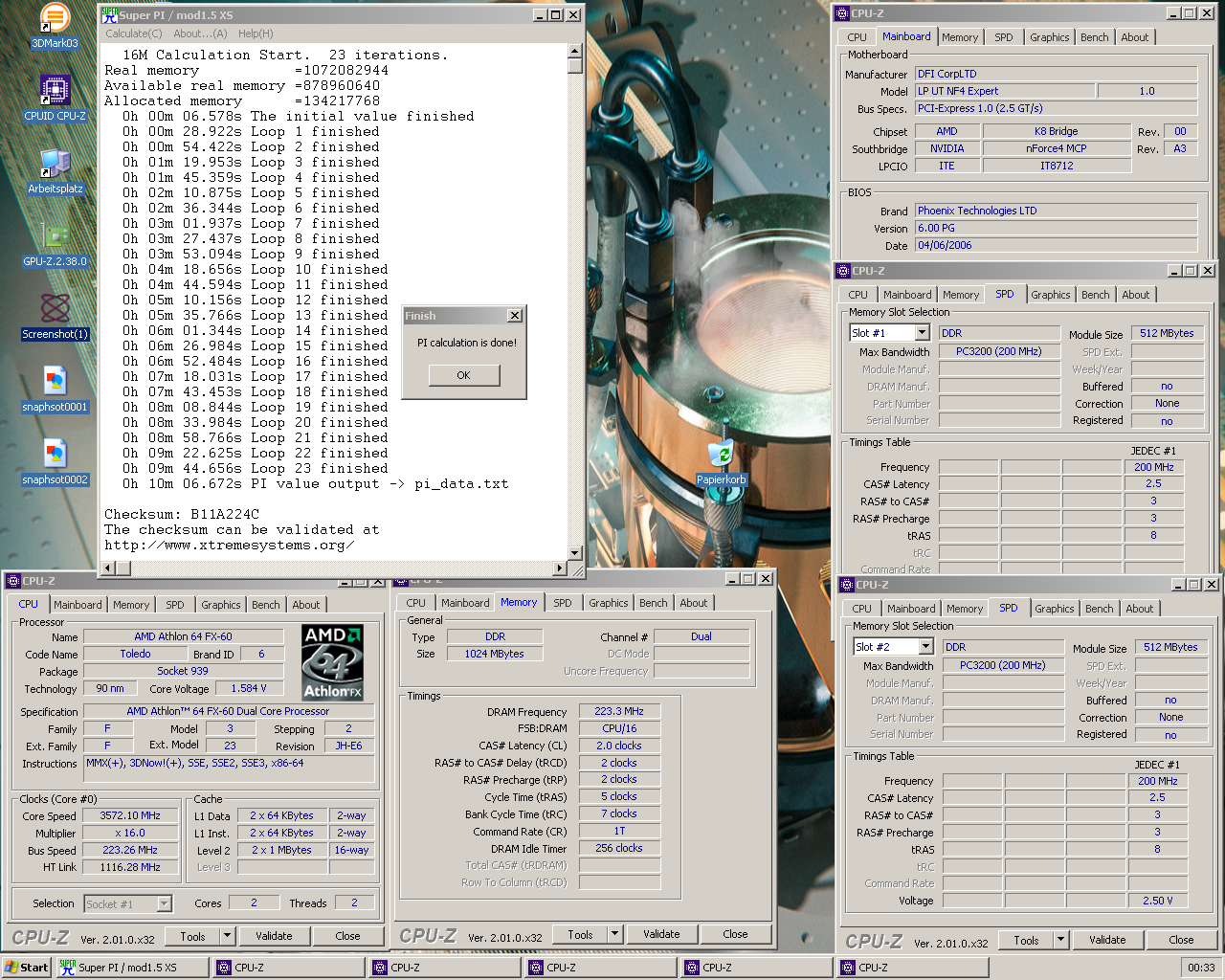Viewport: 1225px width, 980px height.
Task: Select the GPU-Z.2.38.0 desktop icon
Action: [x=55, y=243]
